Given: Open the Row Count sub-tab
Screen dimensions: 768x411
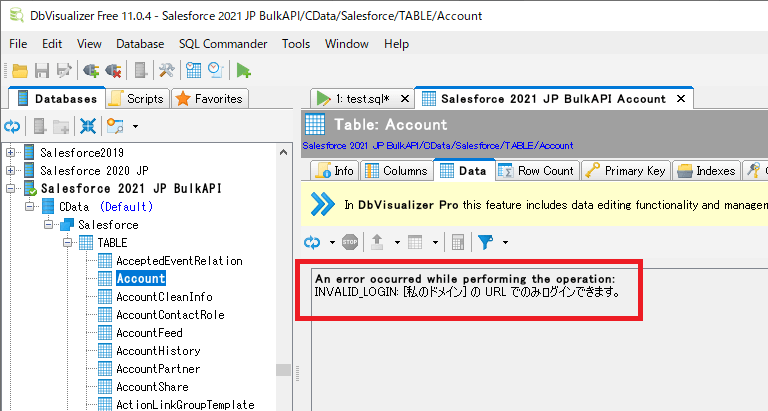Looking at the screenshot, I should (x=537, y=170).
